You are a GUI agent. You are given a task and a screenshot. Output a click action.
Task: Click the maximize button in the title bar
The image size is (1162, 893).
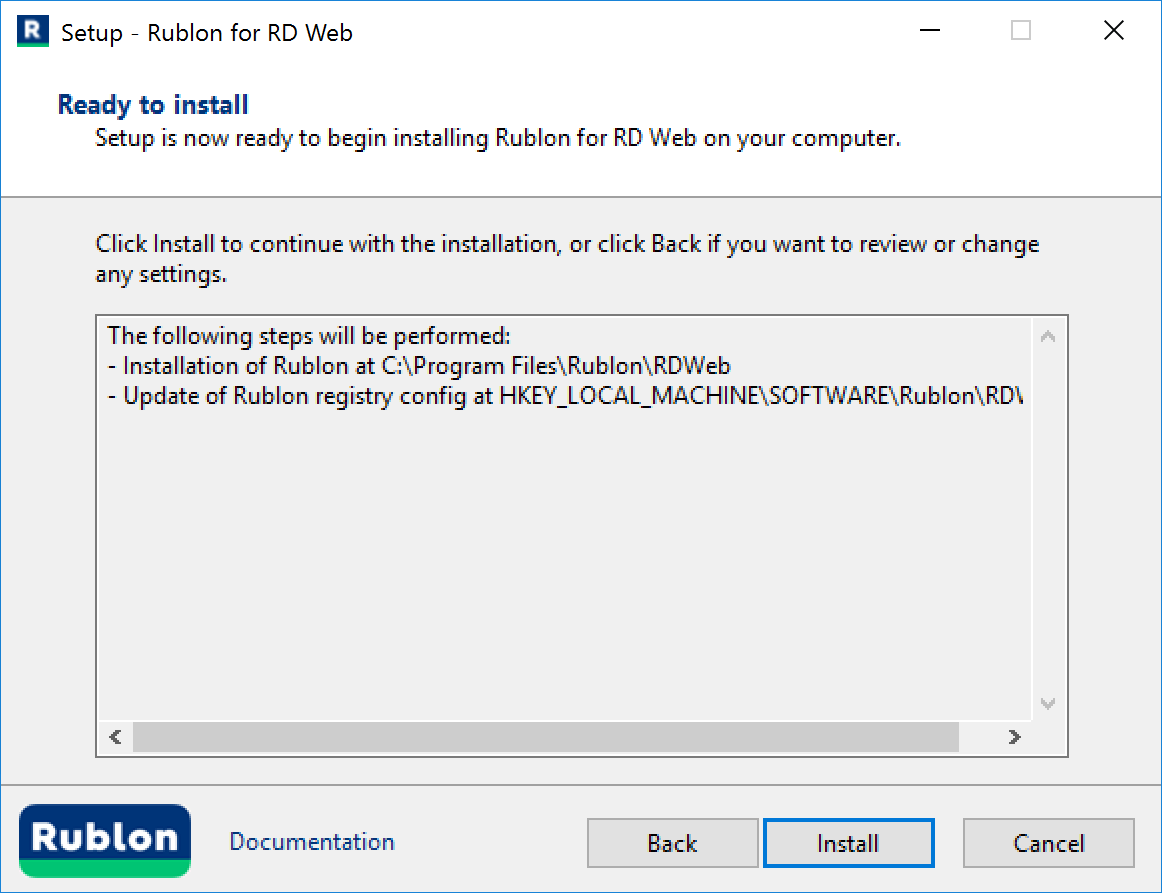(x=1021, y=31)
